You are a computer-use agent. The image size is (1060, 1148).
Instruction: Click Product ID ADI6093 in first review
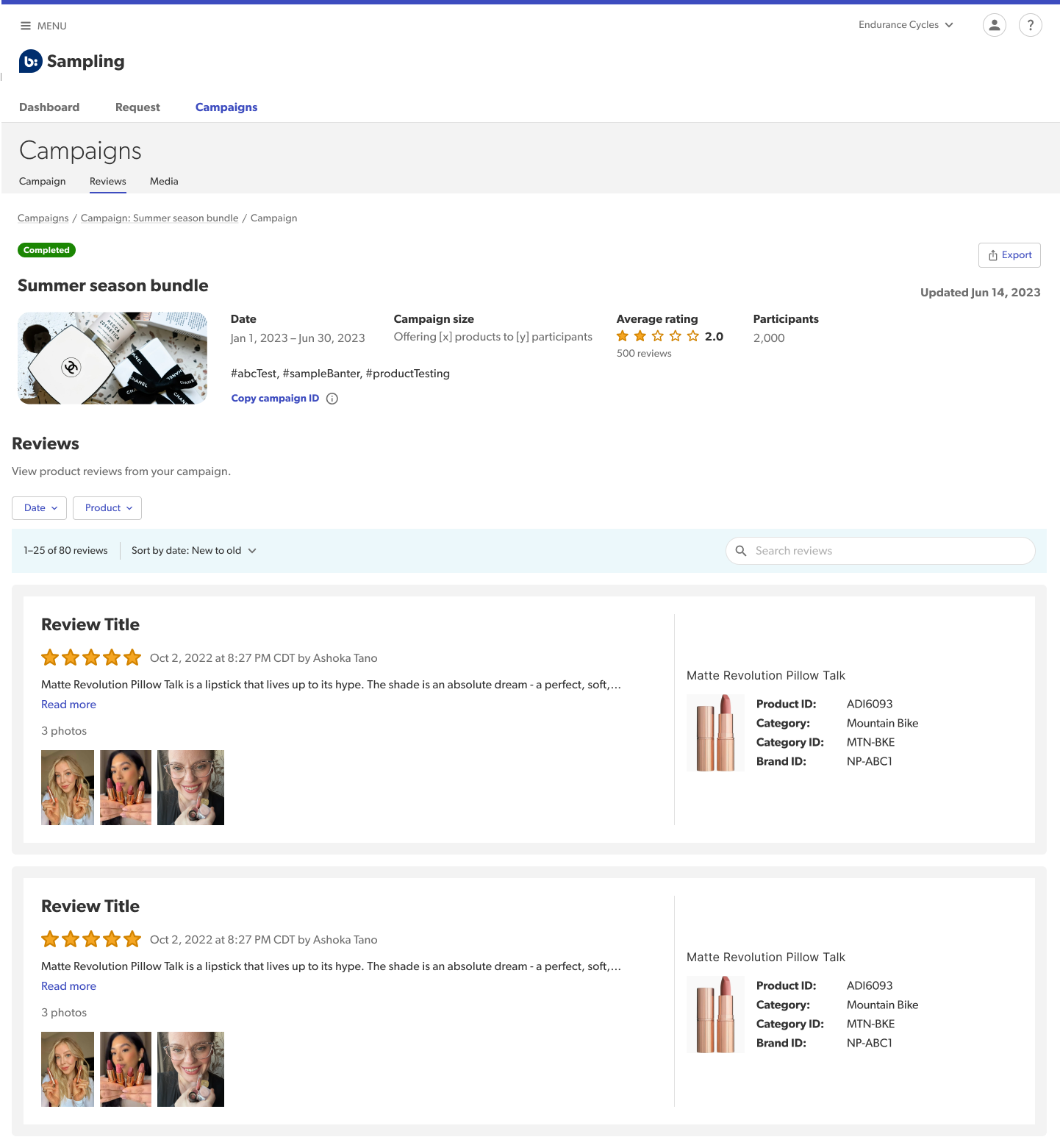pos(870,705)
